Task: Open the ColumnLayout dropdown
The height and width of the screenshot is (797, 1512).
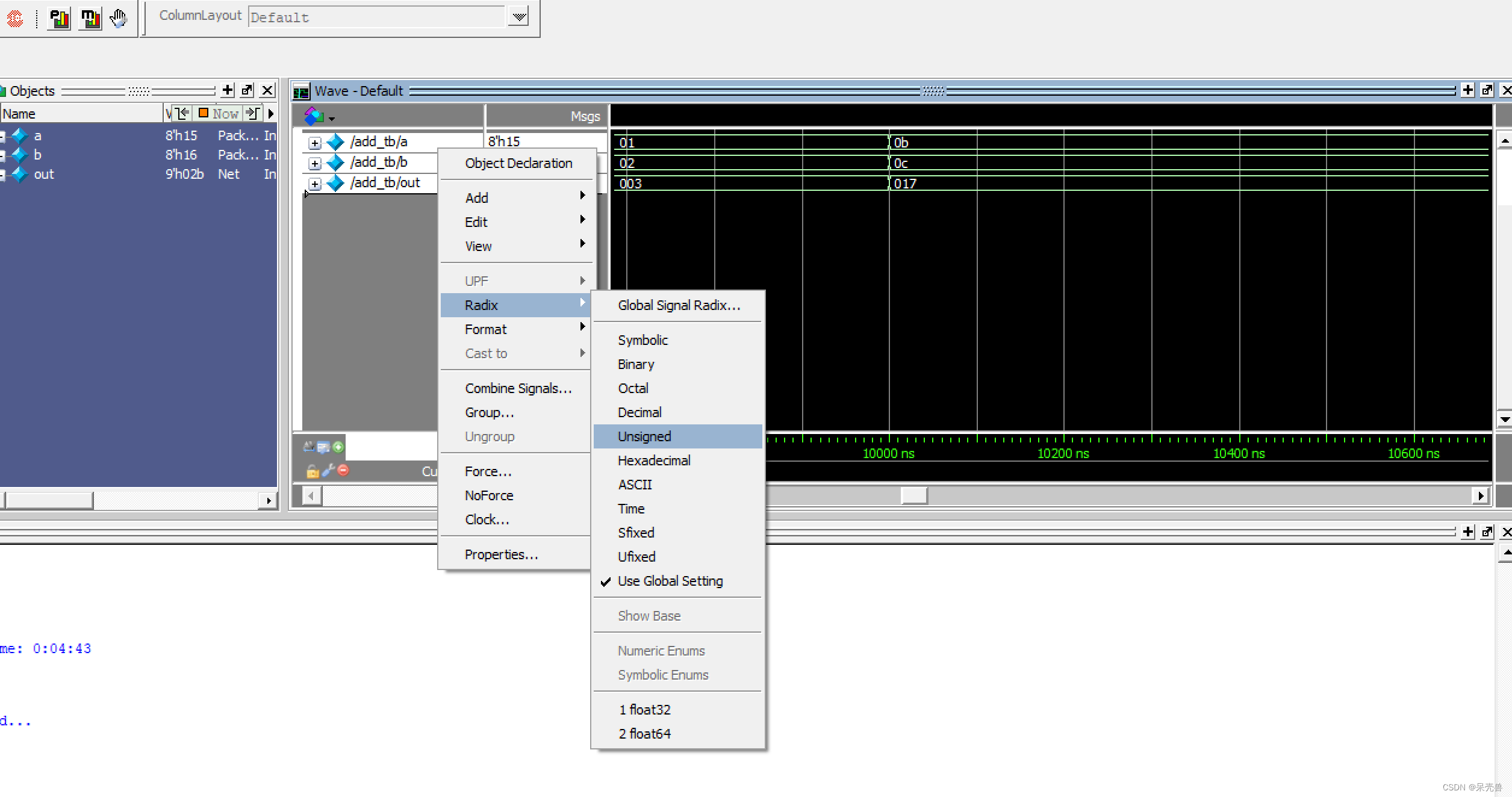Action: point(517,16)
